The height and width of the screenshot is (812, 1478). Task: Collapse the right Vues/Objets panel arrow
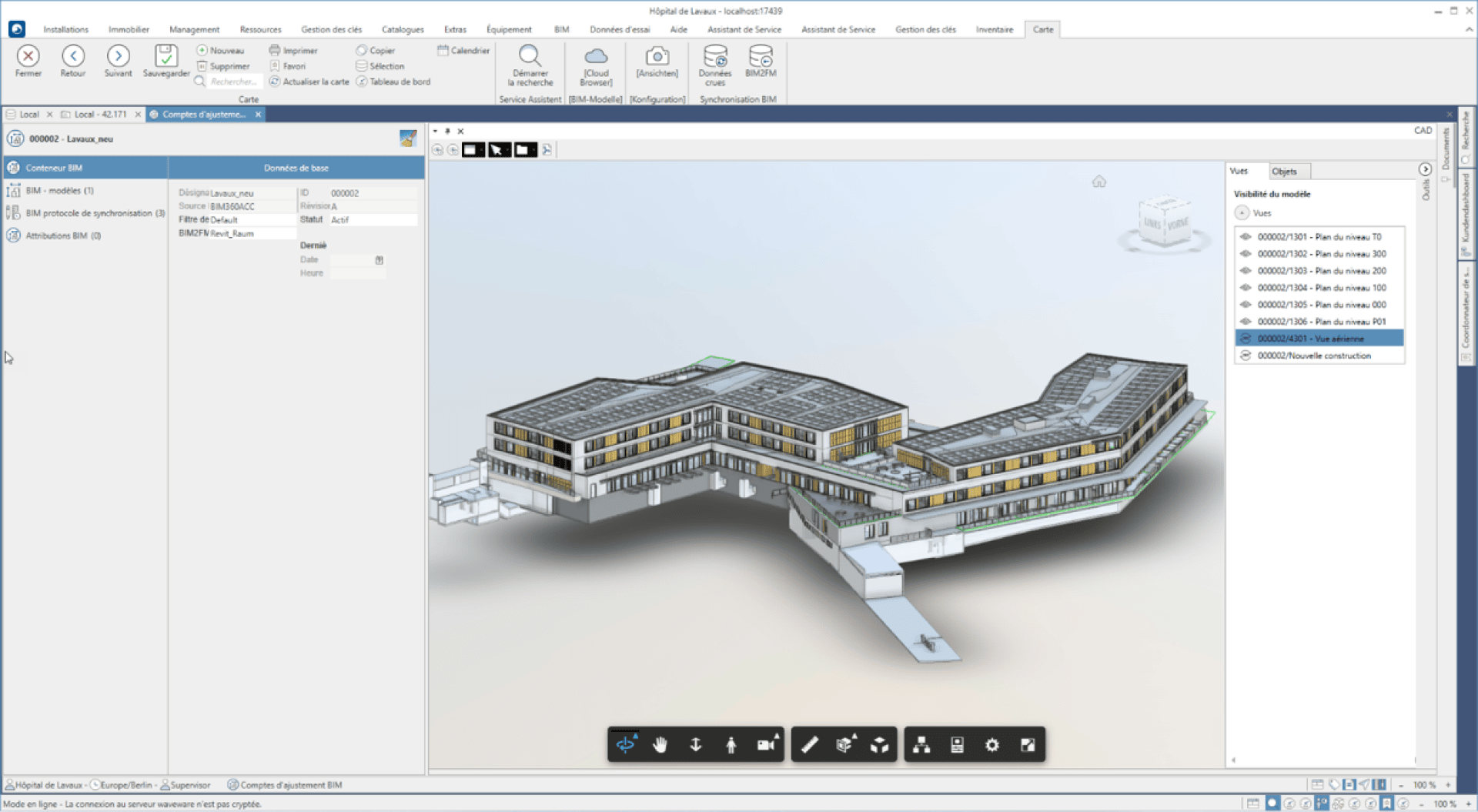(x=1425, y=169)
